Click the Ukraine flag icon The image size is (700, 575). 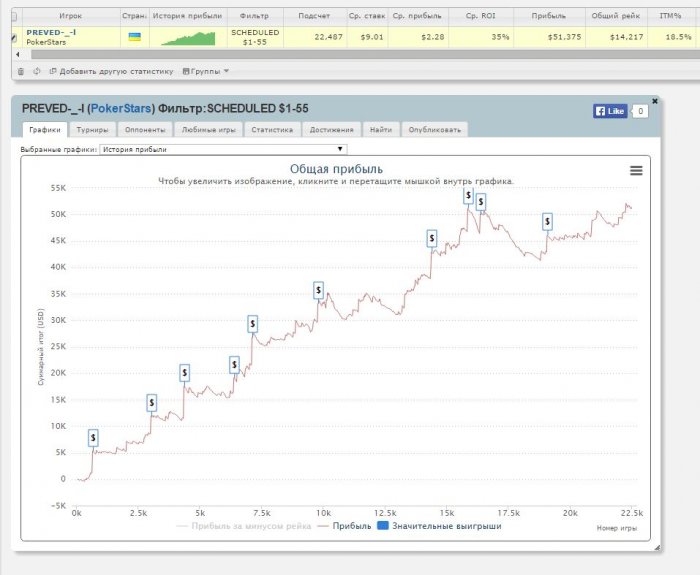tap(134, 37)
